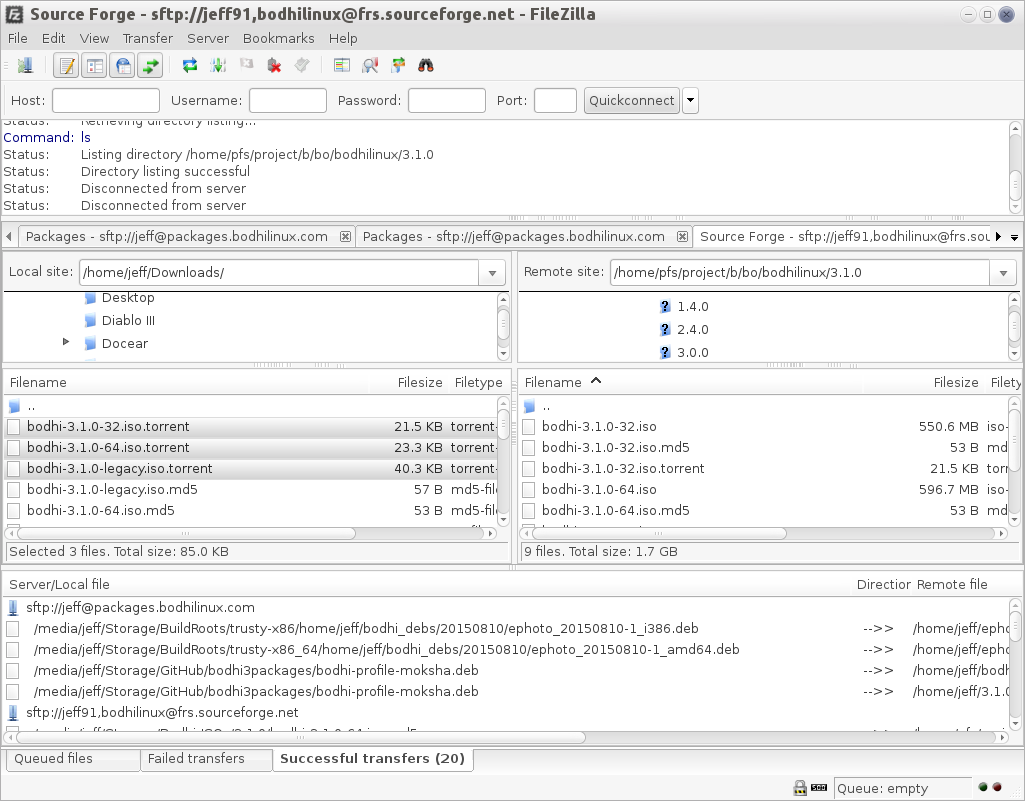Close the first Packages tab
Image resolution: width=1025 pixels, height=801 pixels.
pyautogui.click(x=345, y=237)
